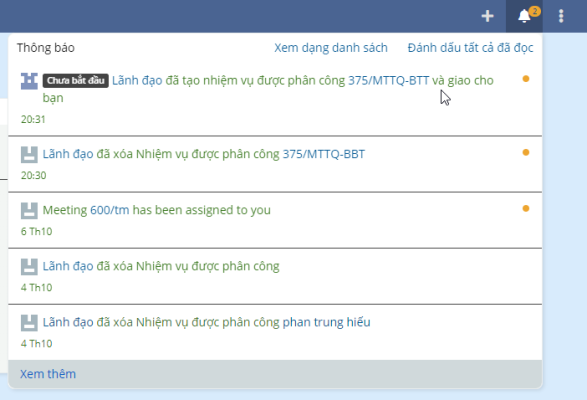587x400 pixels.
Task: Toggle unread dot on the 20:30 notification
Action: pos(526,152)
